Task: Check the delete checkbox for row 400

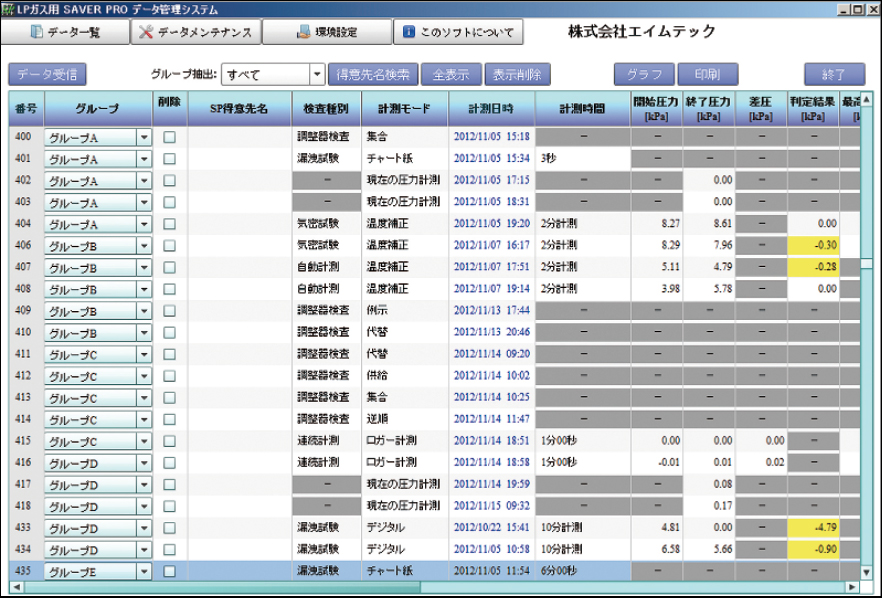Action: pos(169,137)
